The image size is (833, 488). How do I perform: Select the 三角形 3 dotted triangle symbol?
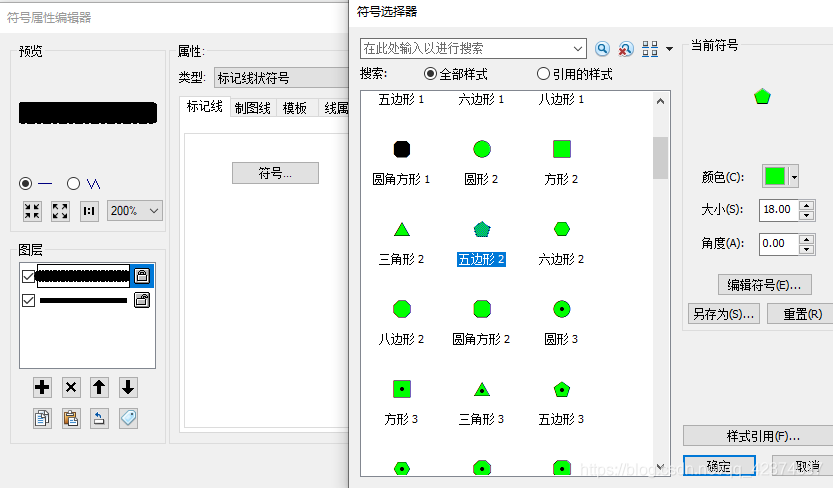coord(482,390)
